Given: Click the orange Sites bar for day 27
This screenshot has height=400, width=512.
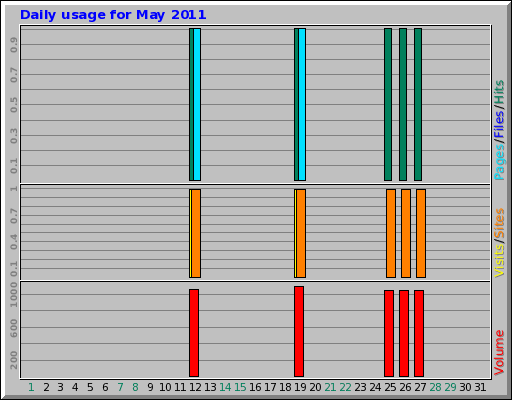Looking at the screenshot, I should [x=421, y=233].
